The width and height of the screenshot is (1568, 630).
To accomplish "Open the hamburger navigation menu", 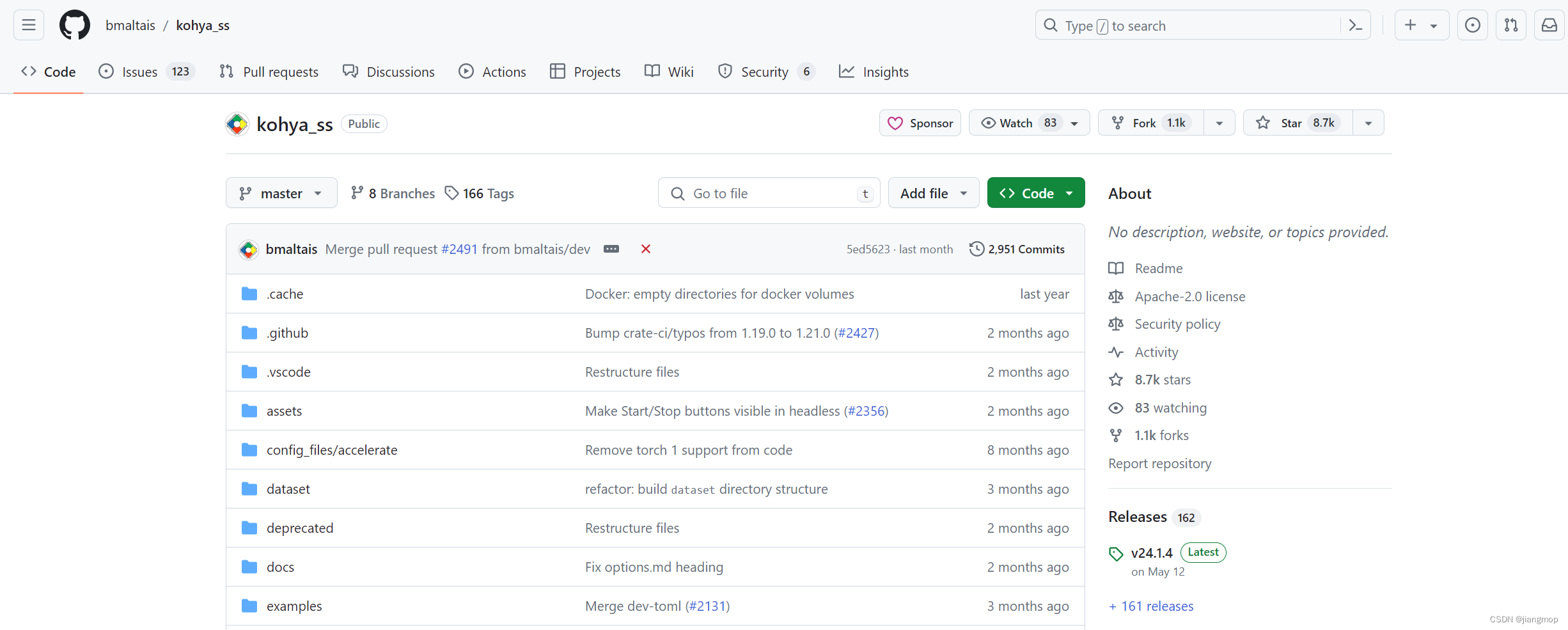I will [29, 25].
